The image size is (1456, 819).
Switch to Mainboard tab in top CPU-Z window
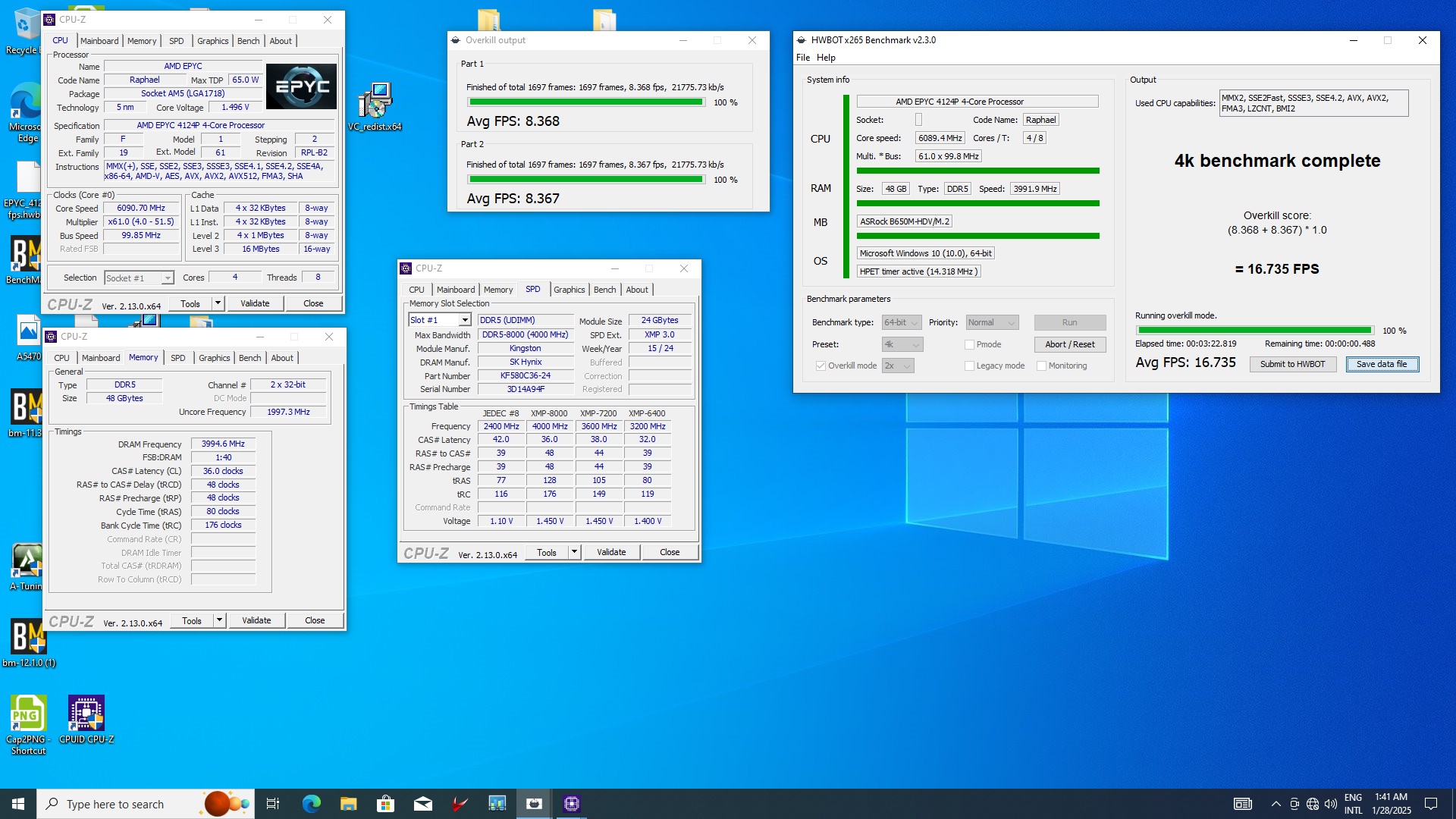[x=99, y=41]
